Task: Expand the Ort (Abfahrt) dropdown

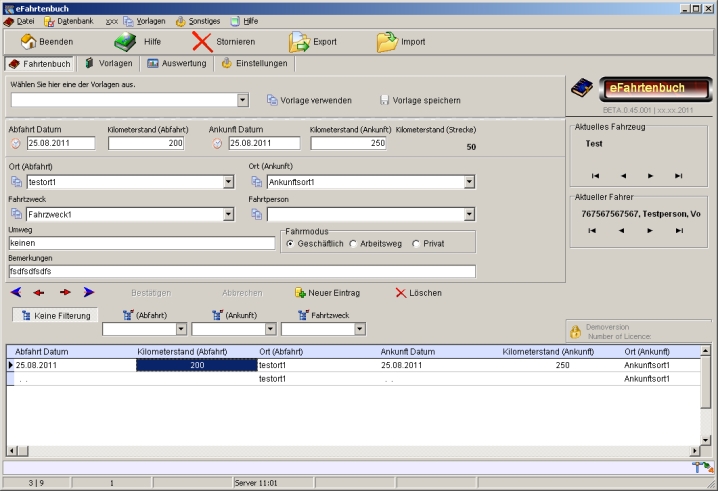Action: [228, 183]
